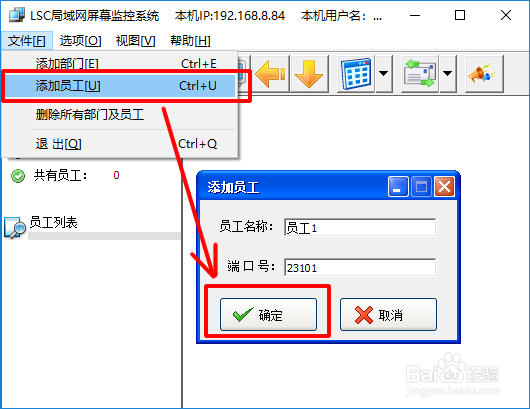Confirm with the 确定 button
This screenshot has height=409, width=530.
click(x=268, y=315)
